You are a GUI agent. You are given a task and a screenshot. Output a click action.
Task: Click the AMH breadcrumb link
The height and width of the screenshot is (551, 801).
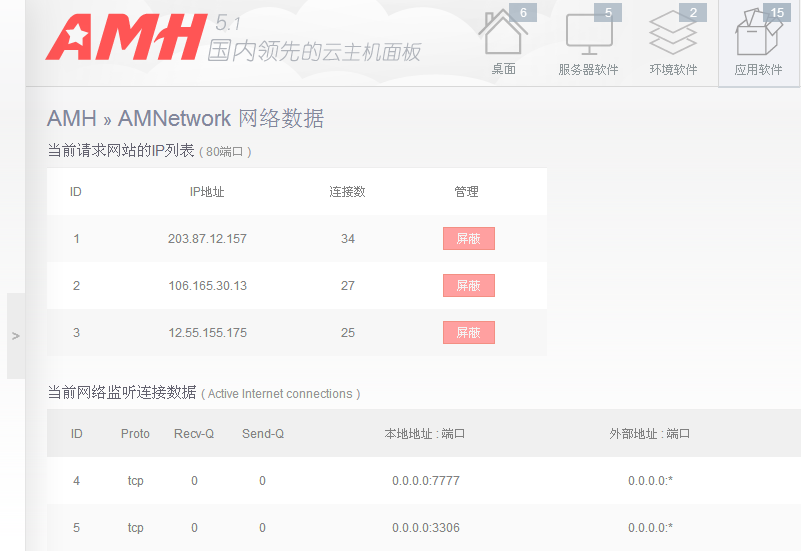[71, 119]
